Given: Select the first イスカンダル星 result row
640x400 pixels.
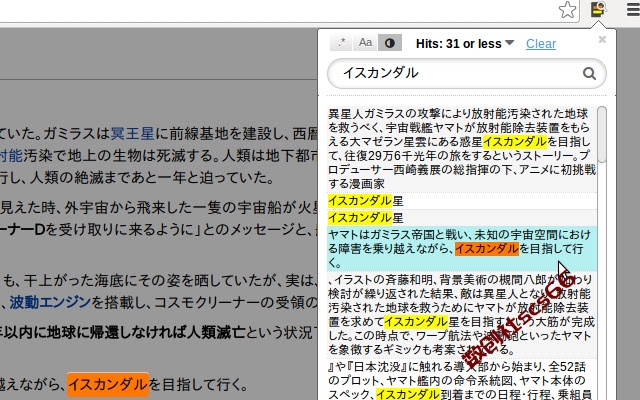Looking at the screenshot, I should pos(462,201).
